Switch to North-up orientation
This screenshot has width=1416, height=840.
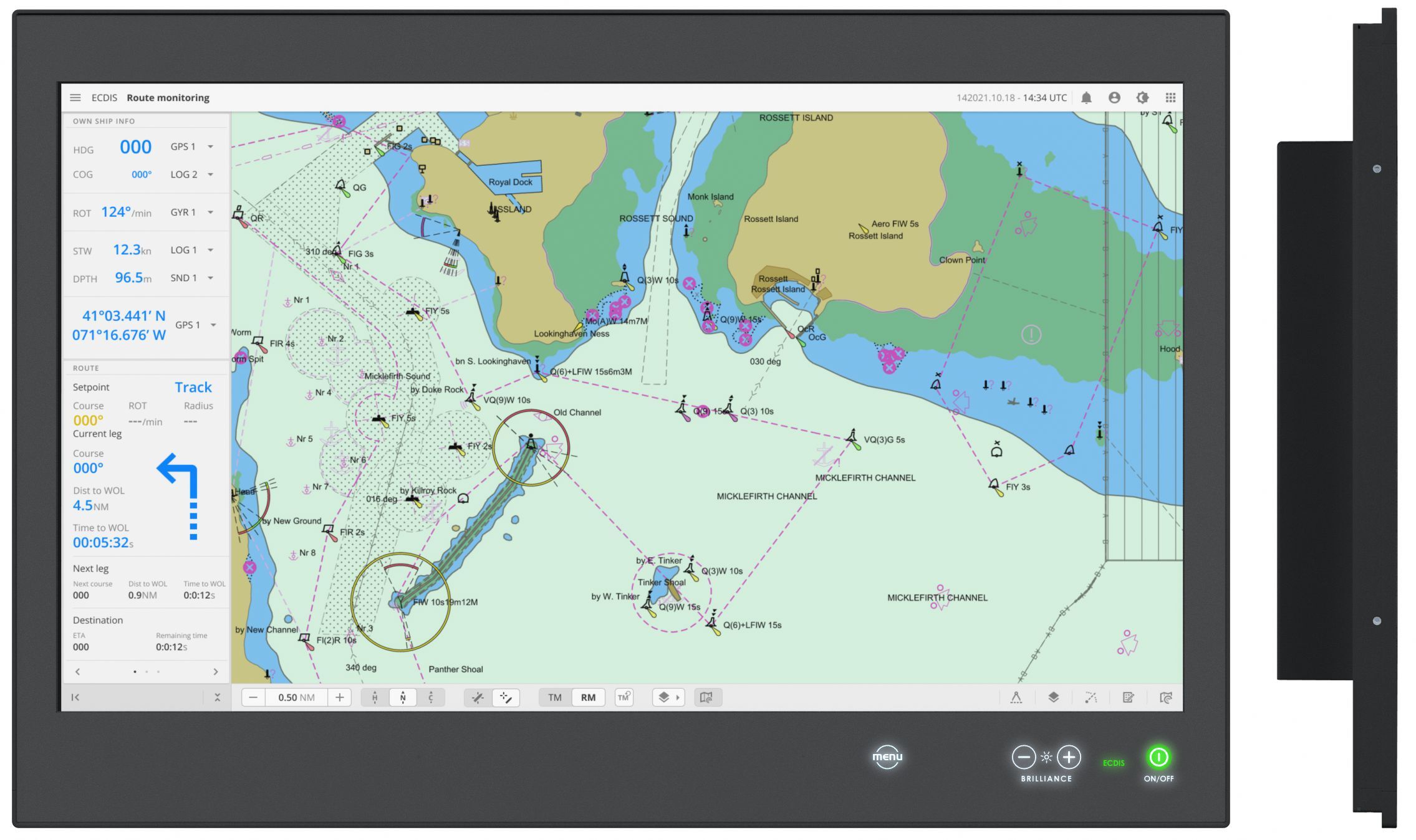click(x=403, y=697)
